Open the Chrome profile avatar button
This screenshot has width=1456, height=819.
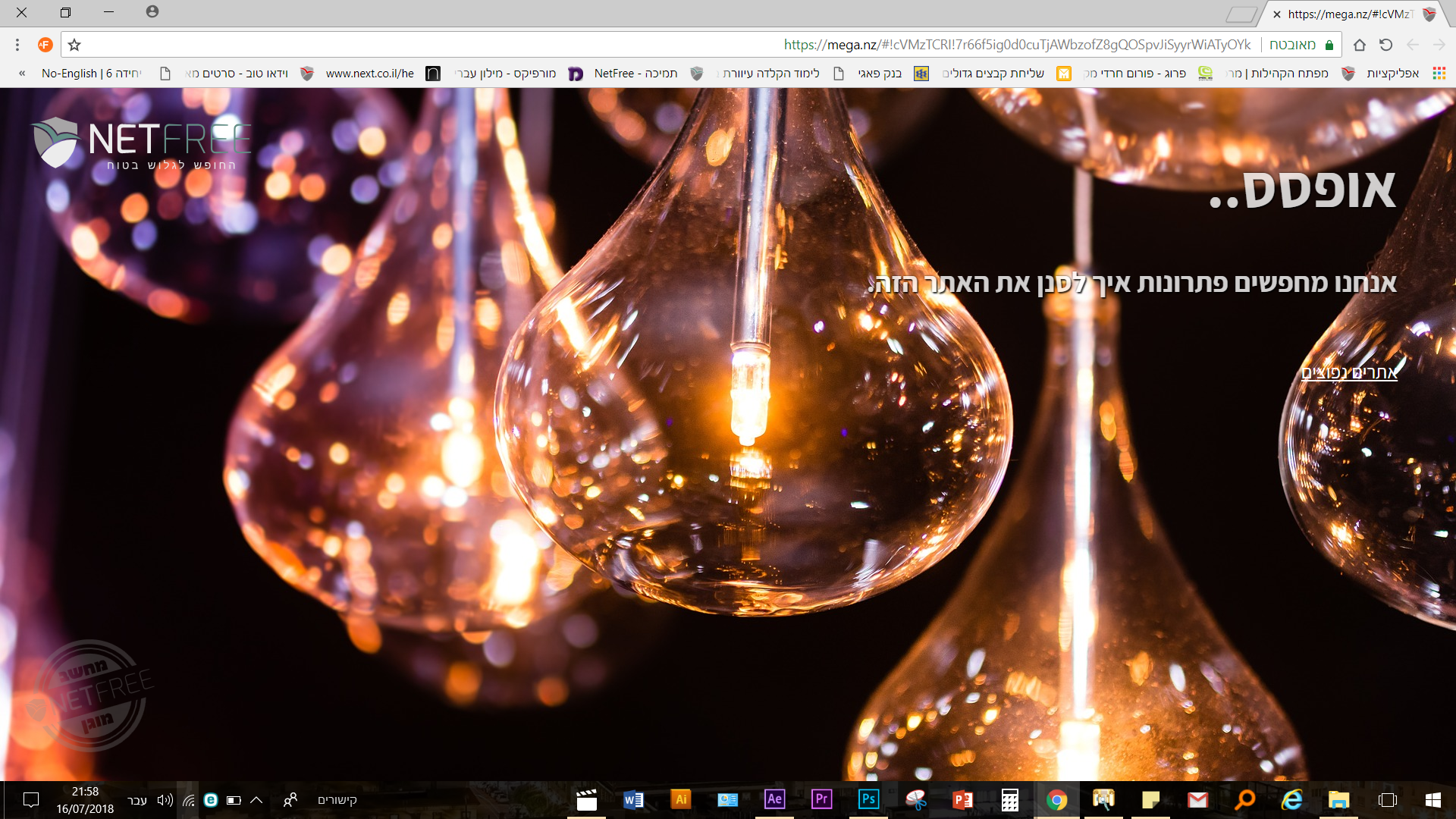(152, 11)
